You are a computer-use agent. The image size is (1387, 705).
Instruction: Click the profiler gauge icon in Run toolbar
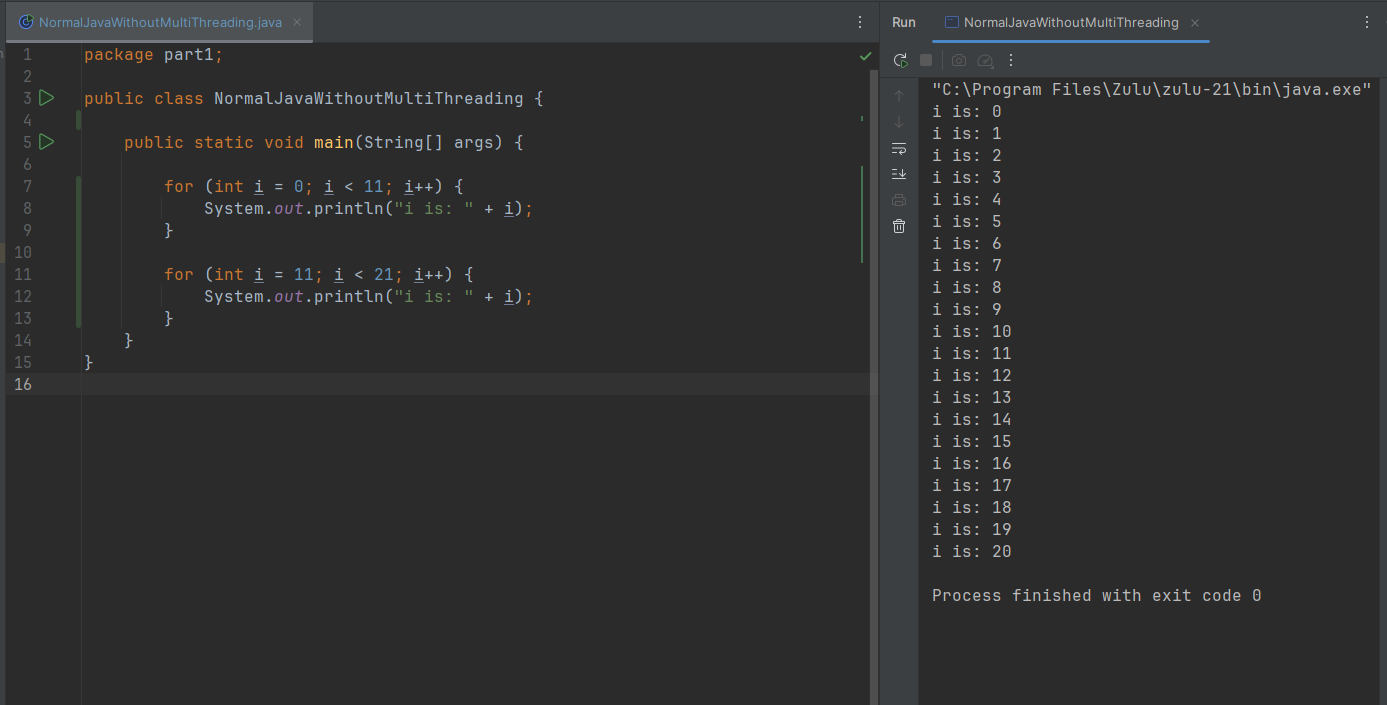[x=985, y=60]
